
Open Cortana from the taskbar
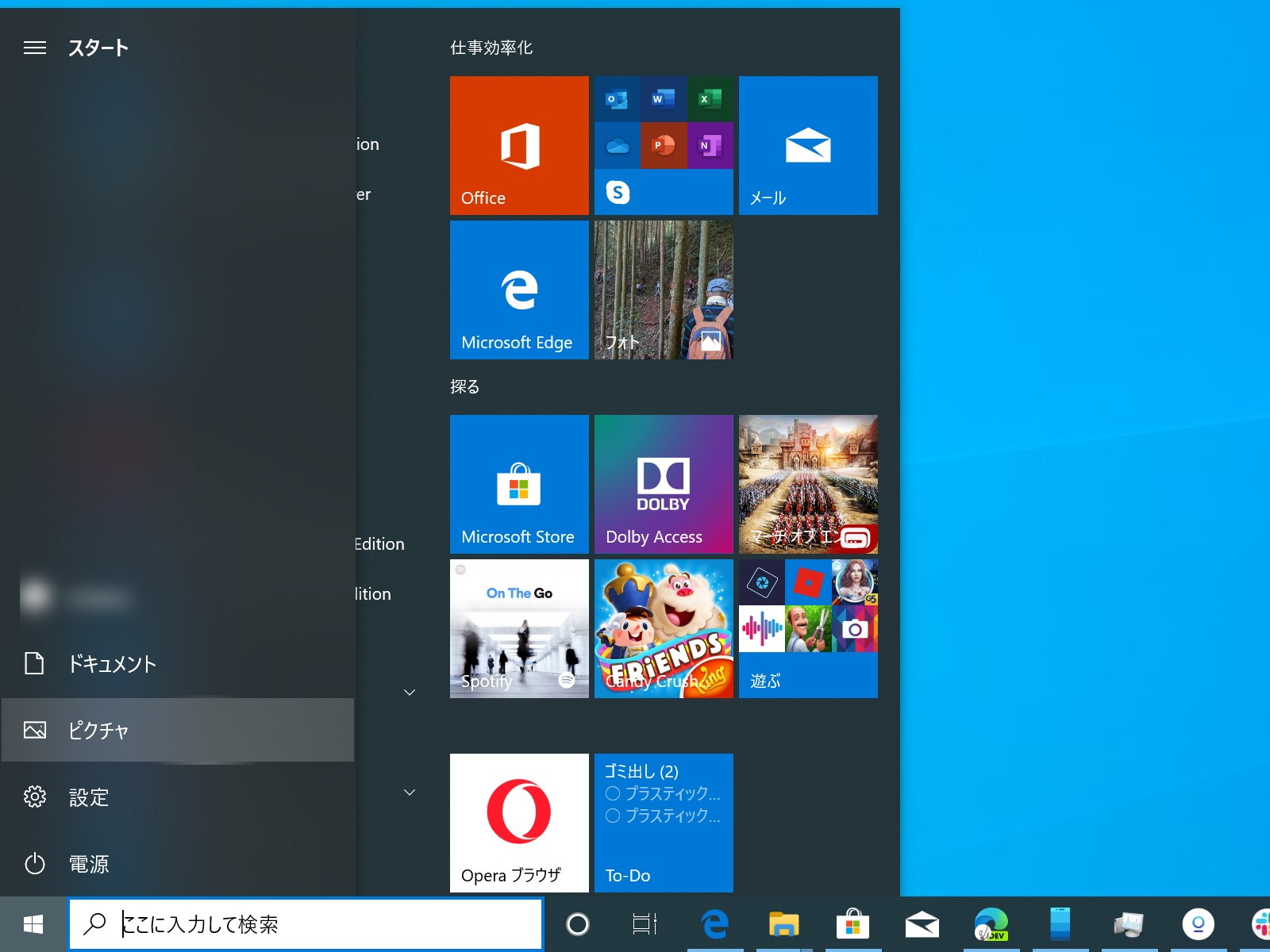pyautogui.click(x=578, y=924)
